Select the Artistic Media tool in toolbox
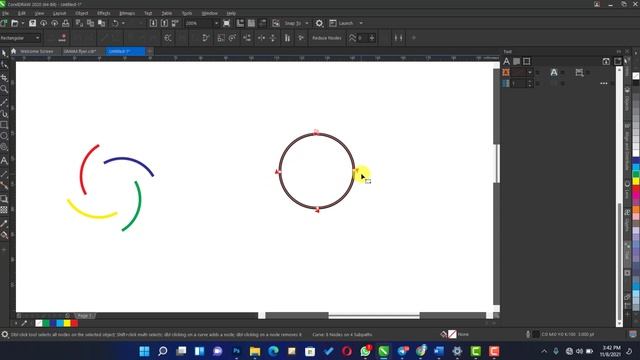640x360 pixels. click(4, 113)
